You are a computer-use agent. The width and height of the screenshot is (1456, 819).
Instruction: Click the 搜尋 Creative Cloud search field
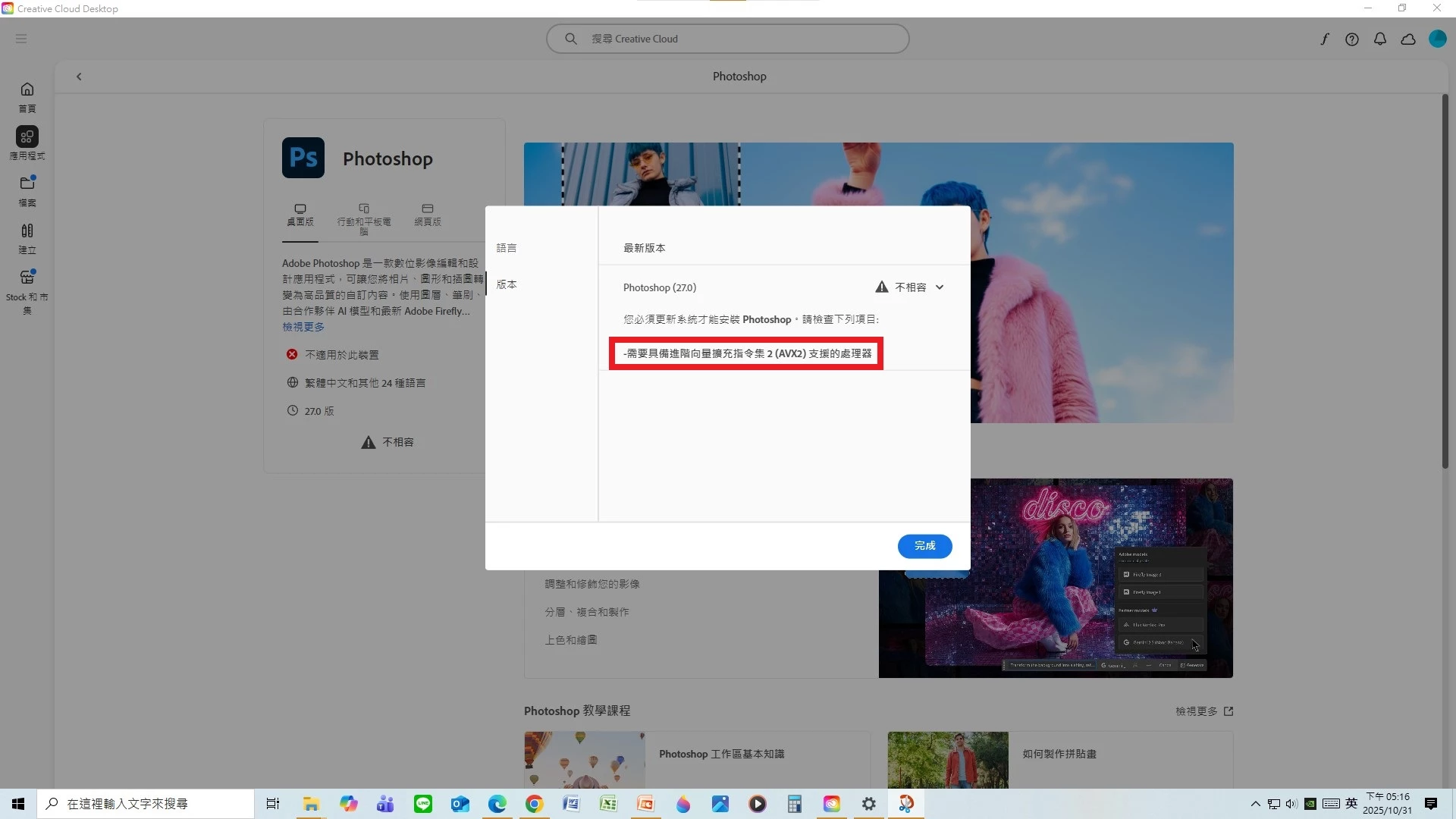point(728,39)
